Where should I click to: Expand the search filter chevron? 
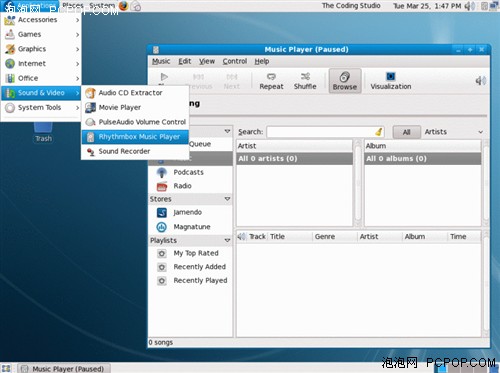point(480,132)
